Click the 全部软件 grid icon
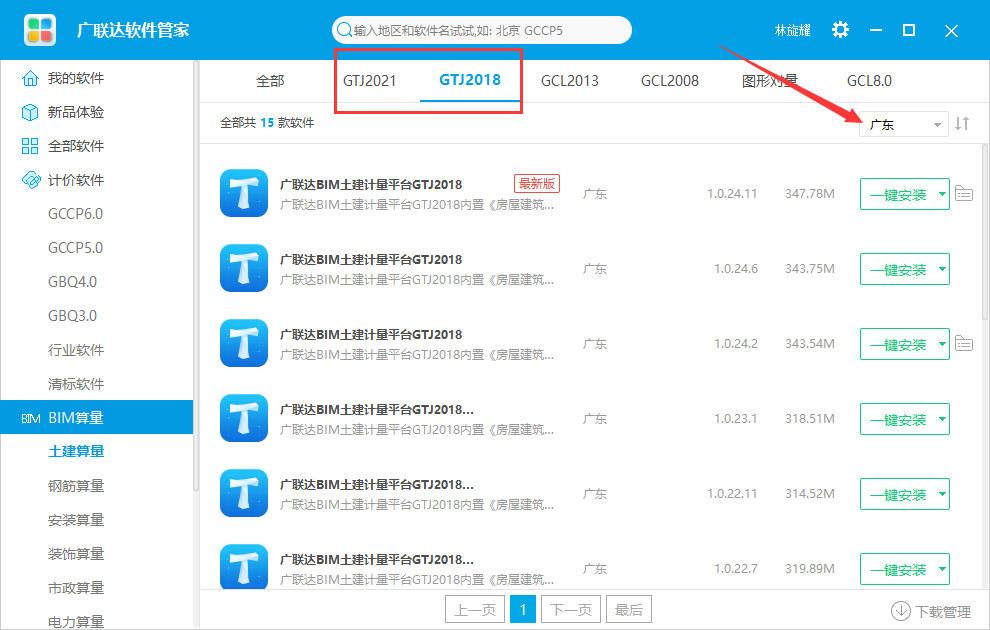 point(30,146)
